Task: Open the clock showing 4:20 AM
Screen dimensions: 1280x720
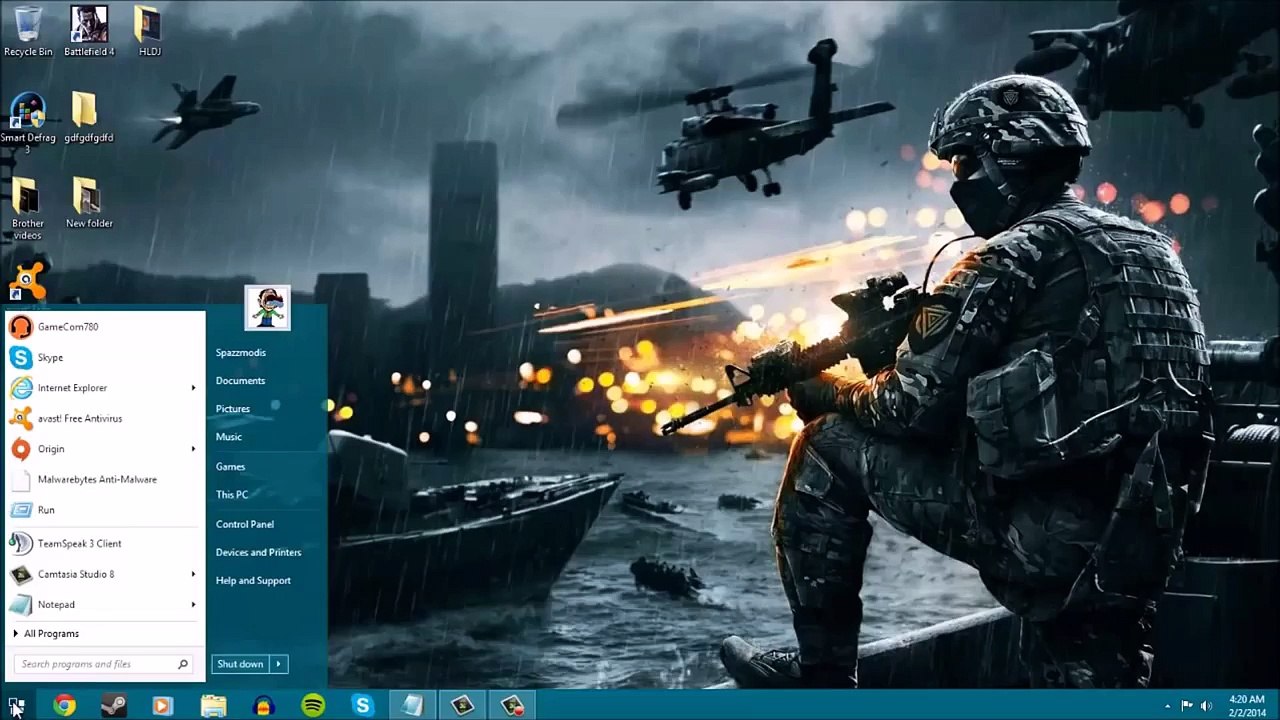Action: point(1247,706)
